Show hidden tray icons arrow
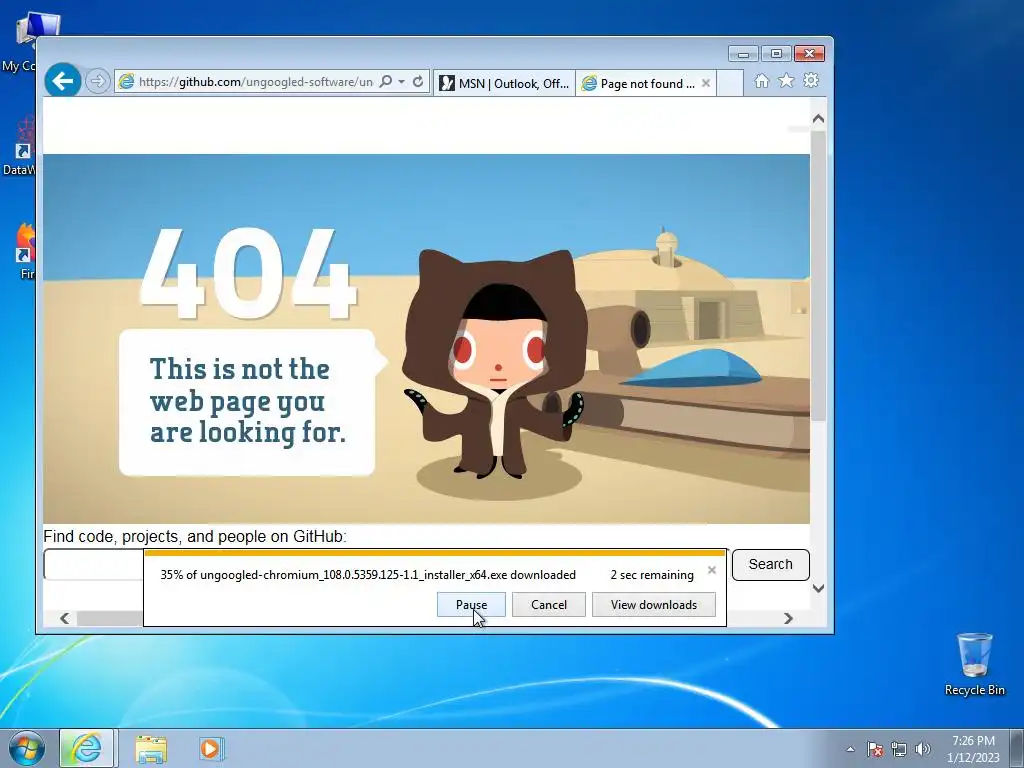Screen dimensions: 1024x768 coord(850,749)
